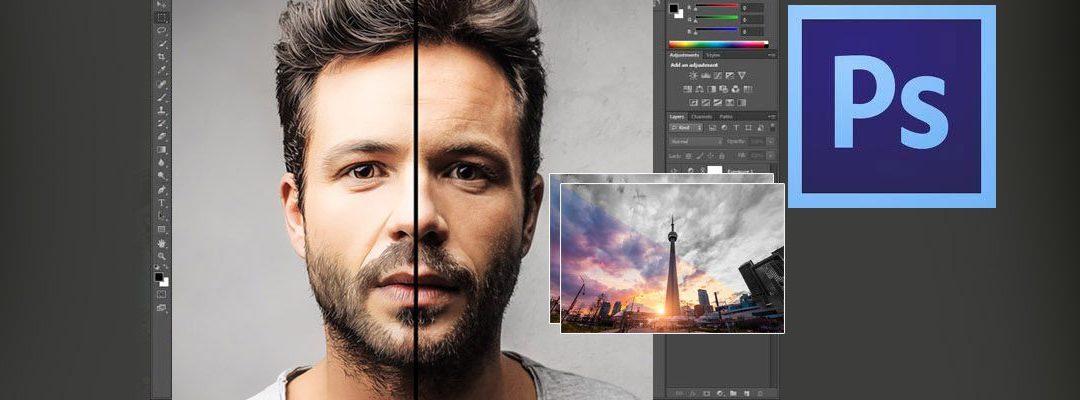
Task: Toggle visibility of the Exposure 1 layer
Action: click(x=676, y=171)
